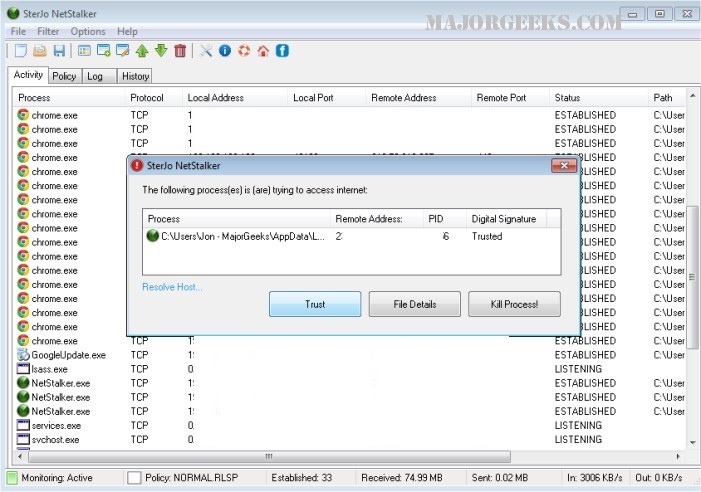The width and height of the screenshot is (701, 492).
Task: Click the File Details button
Action: coord(414,304)
